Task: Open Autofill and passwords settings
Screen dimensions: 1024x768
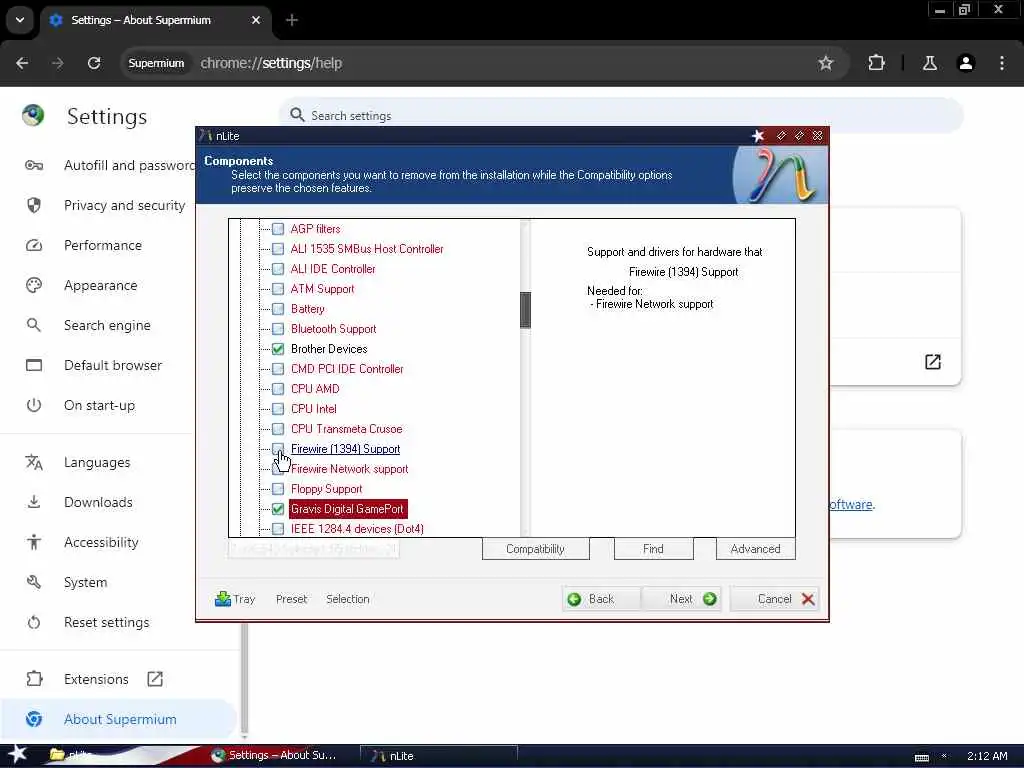Action: pos(109,165)
